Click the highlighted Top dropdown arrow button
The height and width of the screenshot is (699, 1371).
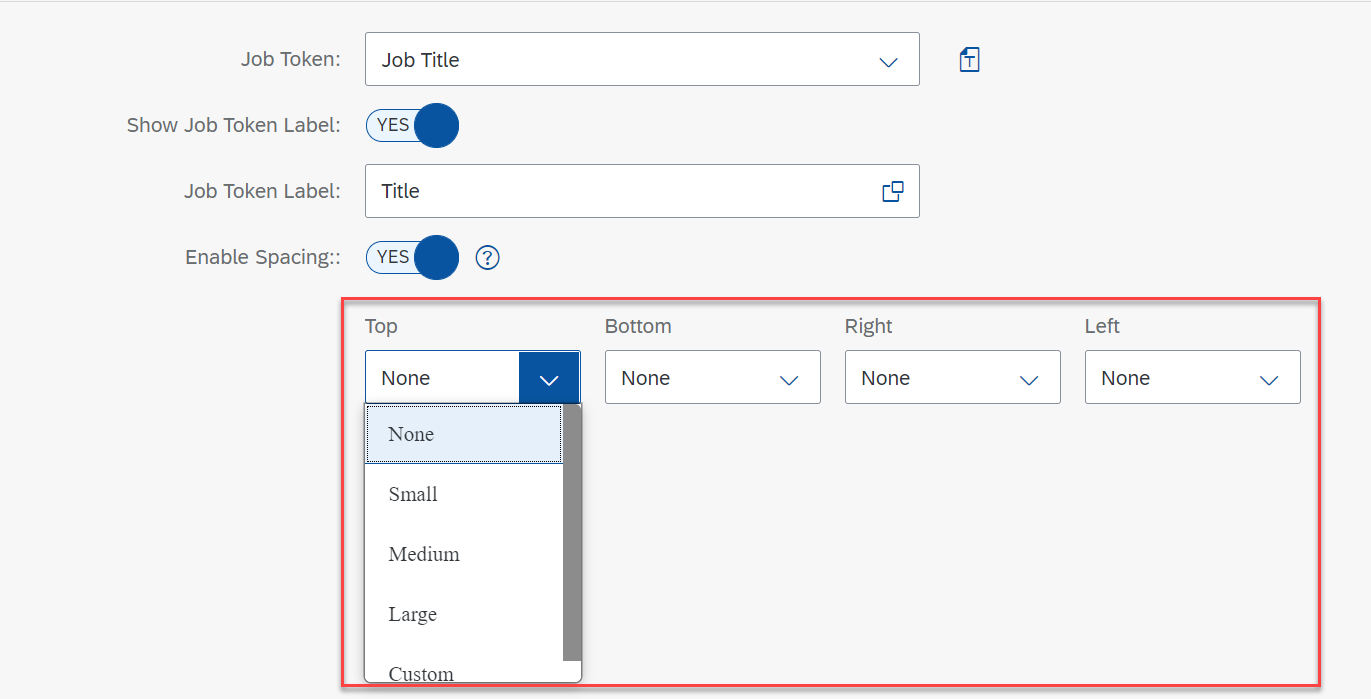click(x=549, y=378)
